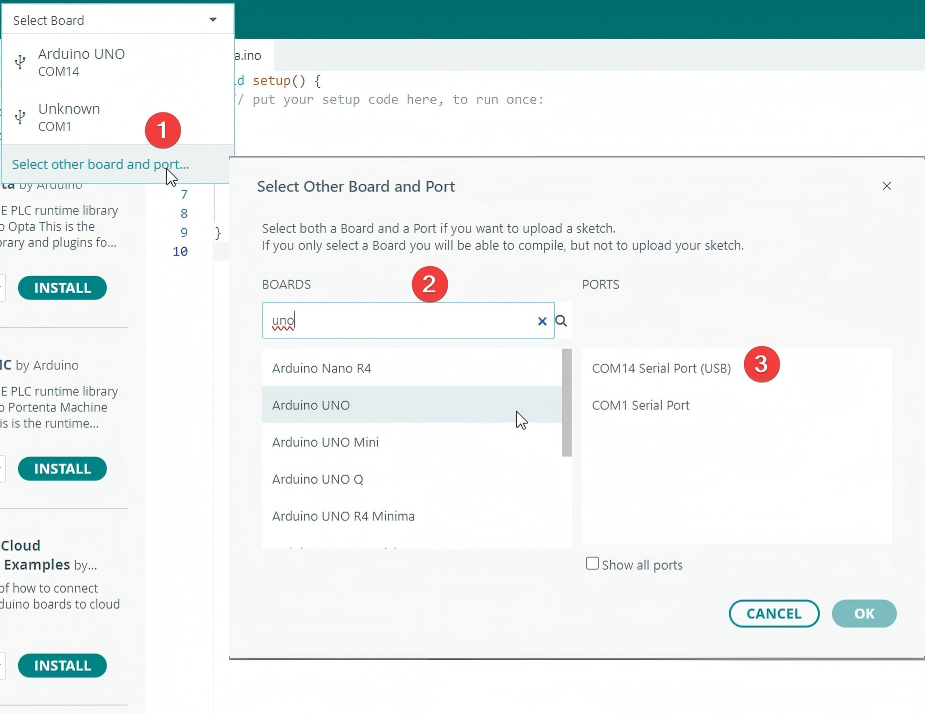
Task: Choose Unknown board on COM1
Action: tap(117, 117)
